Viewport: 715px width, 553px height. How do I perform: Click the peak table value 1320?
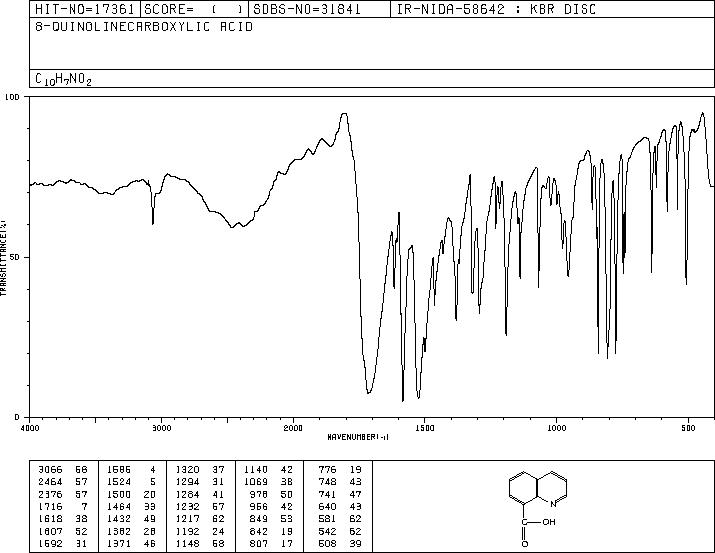(x=187, y=469)
